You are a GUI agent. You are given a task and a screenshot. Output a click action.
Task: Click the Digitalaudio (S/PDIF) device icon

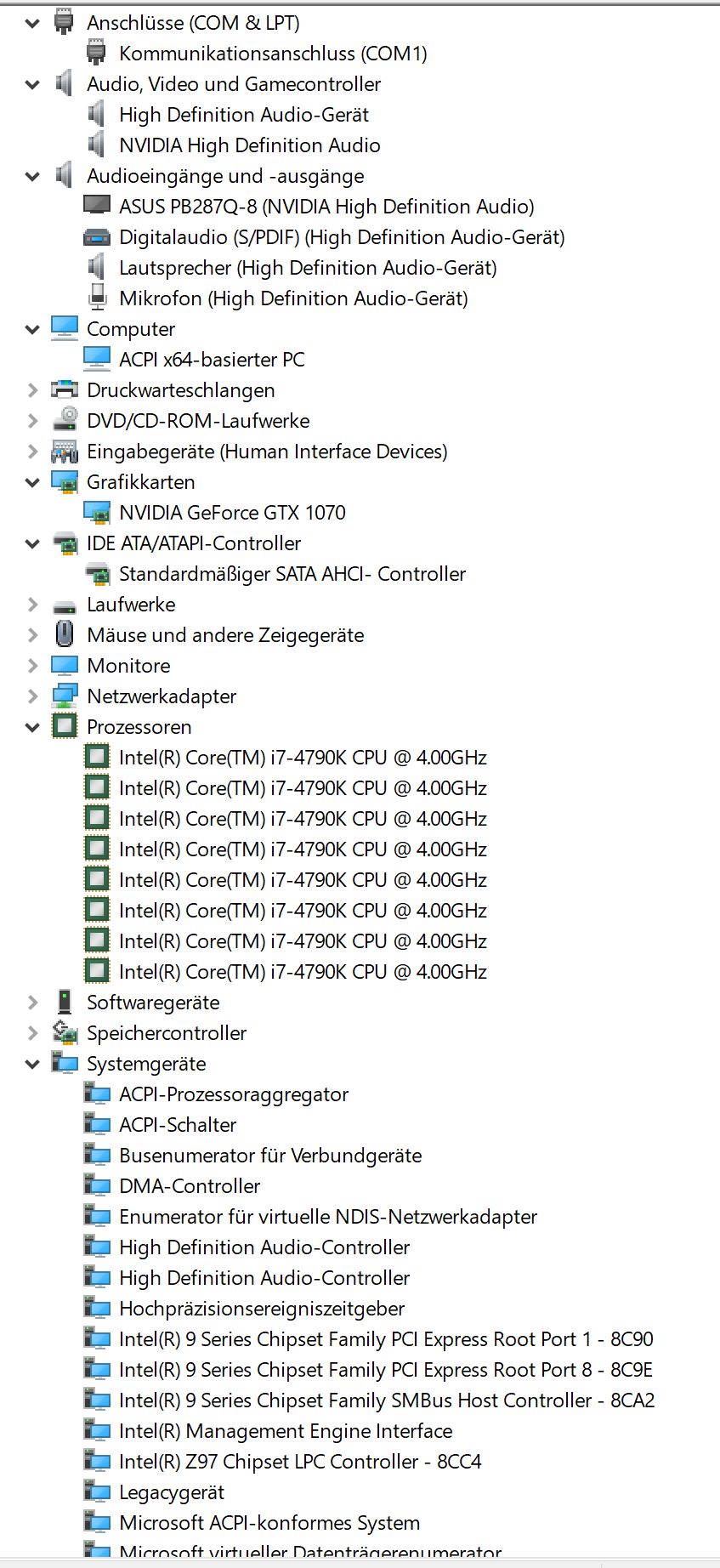tap(97, 237)
